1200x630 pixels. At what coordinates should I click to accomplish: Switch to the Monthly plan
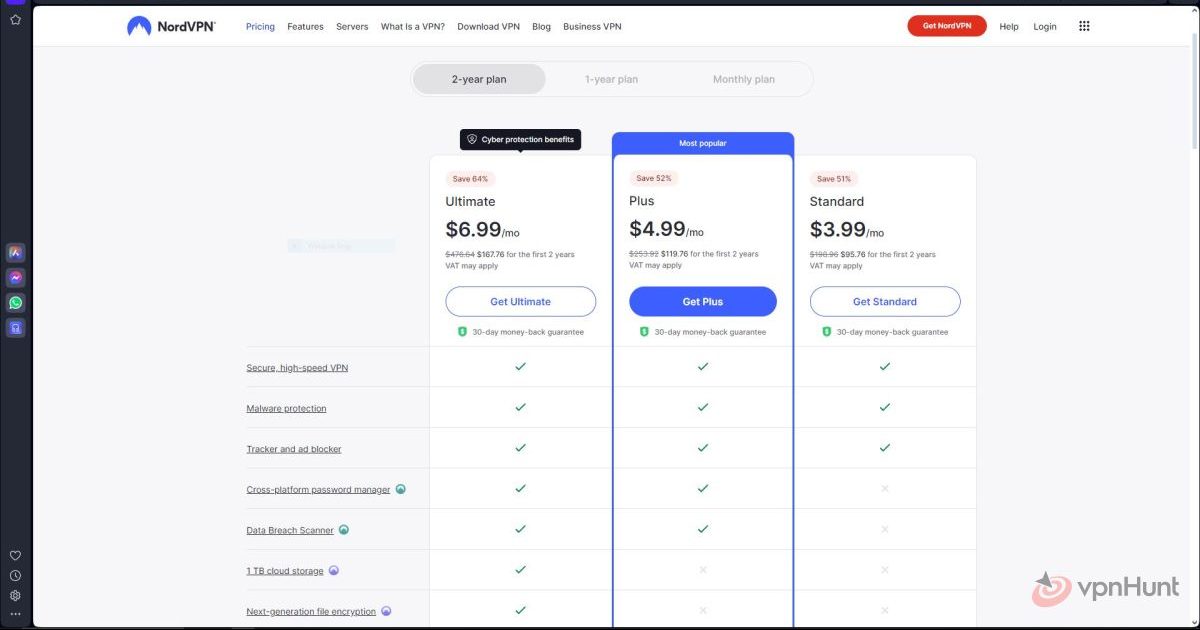[x=744, y=79]
